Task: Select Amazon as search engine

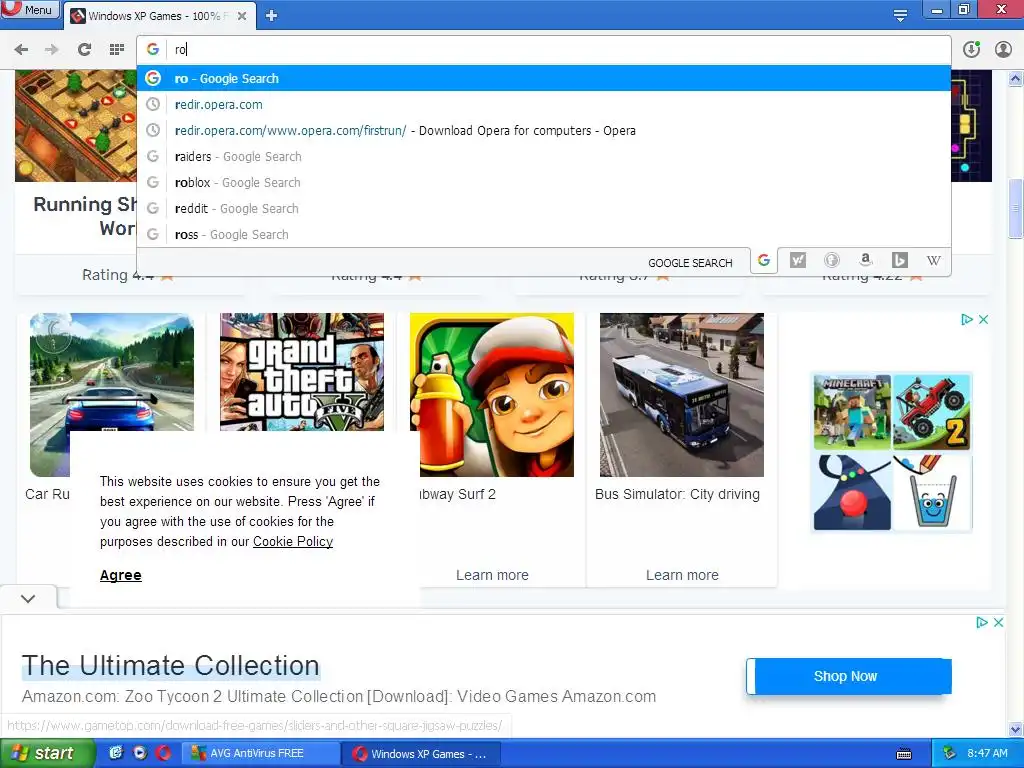Action: (865, 260)
